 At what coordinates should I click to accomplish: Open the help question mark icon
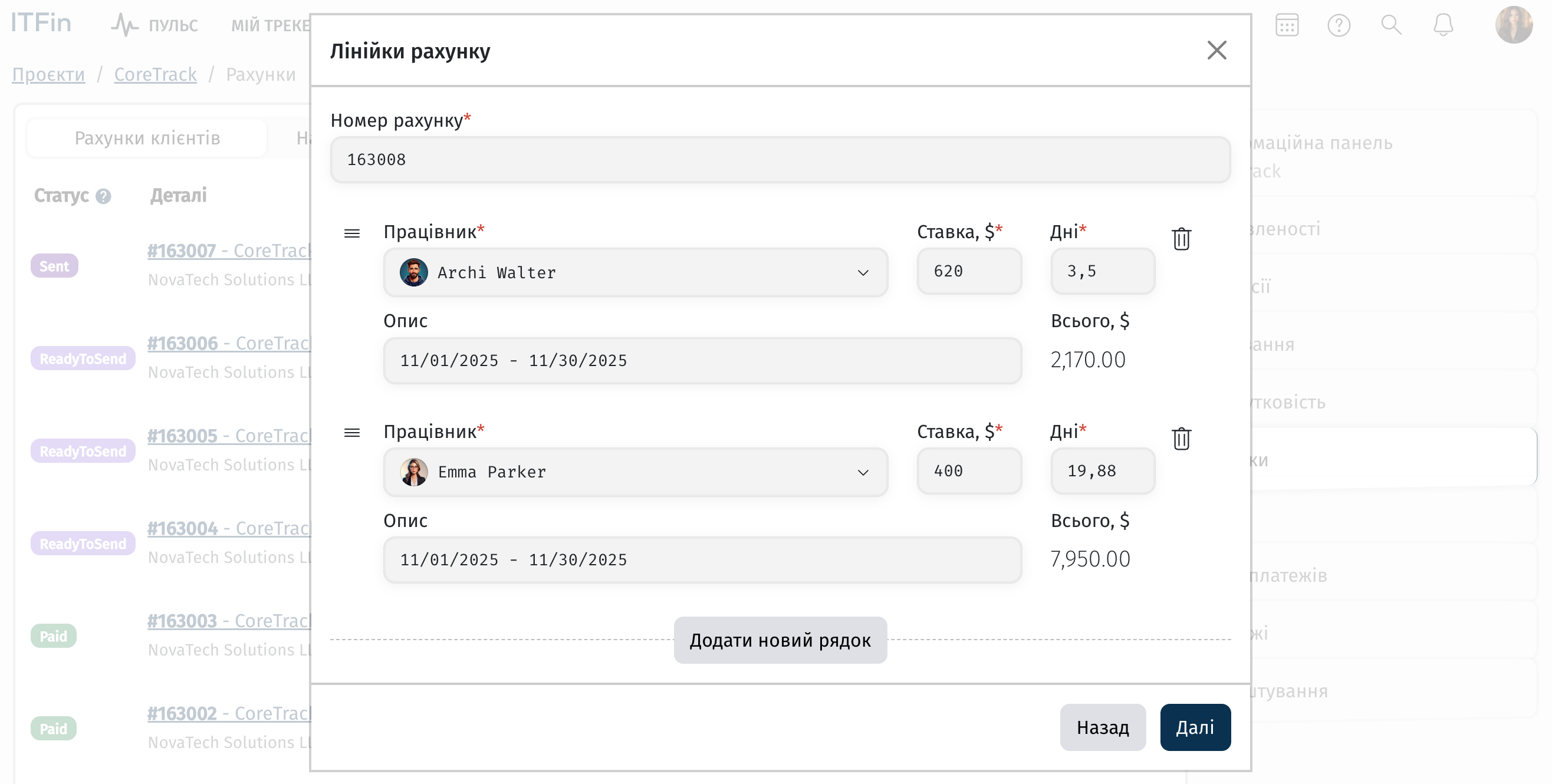click(1339, 25)
